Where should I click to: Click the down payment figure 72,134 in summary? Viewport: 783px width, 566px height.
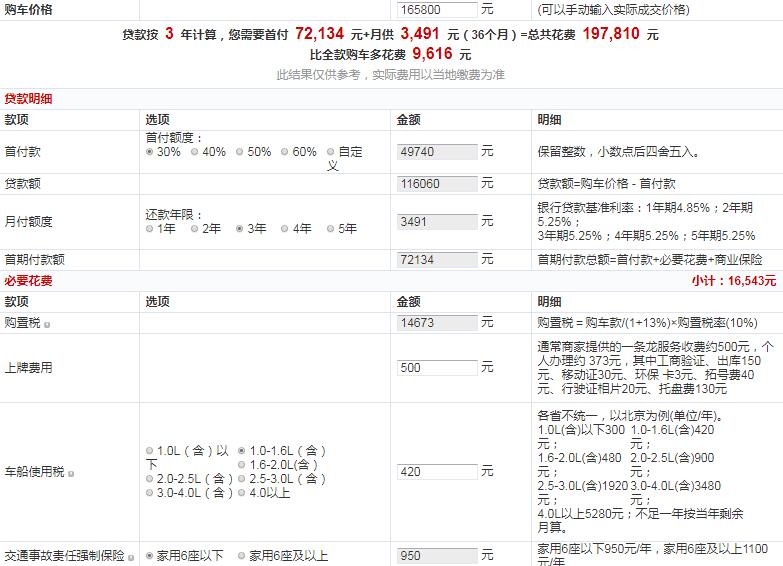320,33
